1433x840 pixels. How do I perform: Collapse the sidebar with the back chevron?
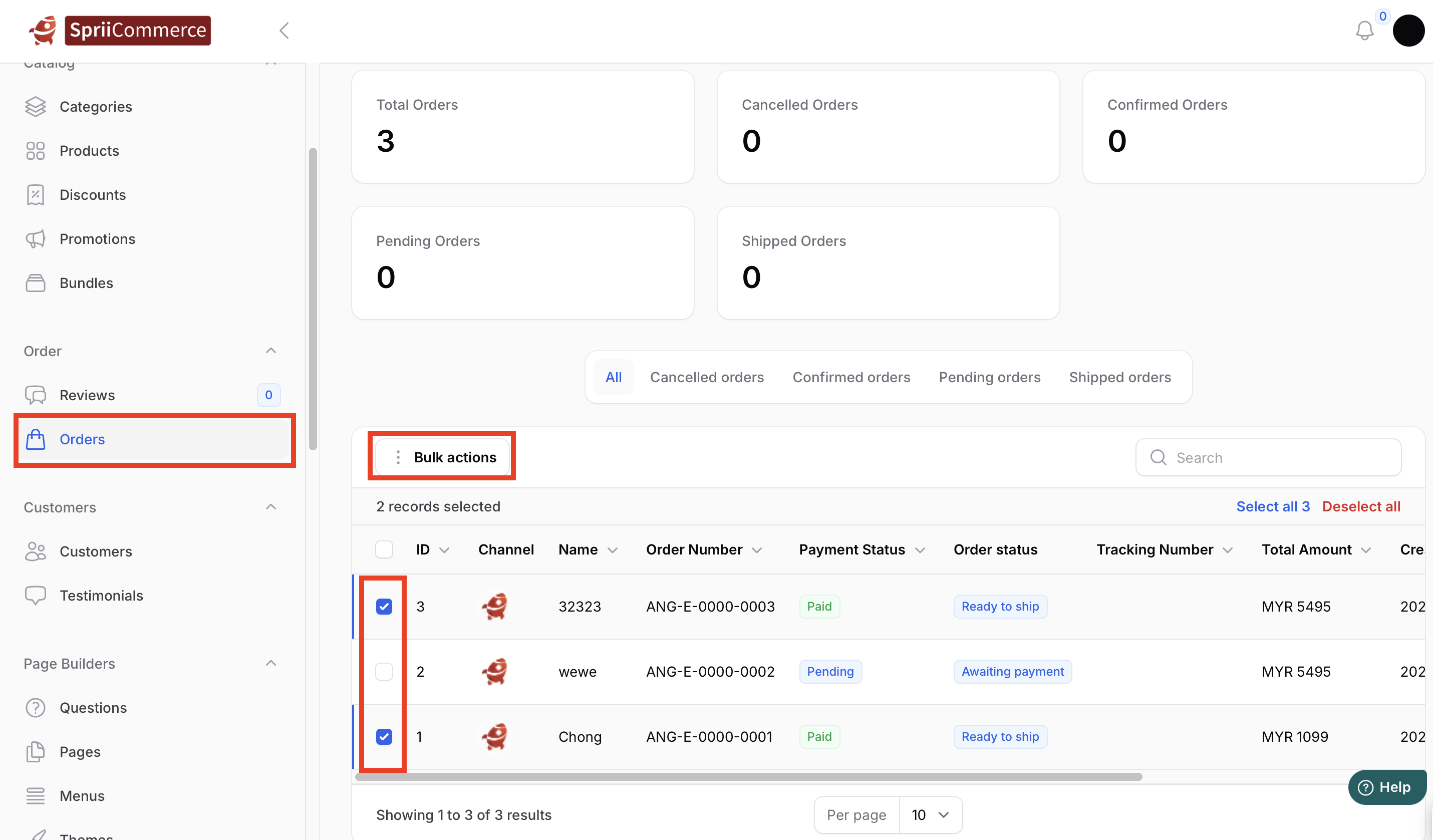284,31
